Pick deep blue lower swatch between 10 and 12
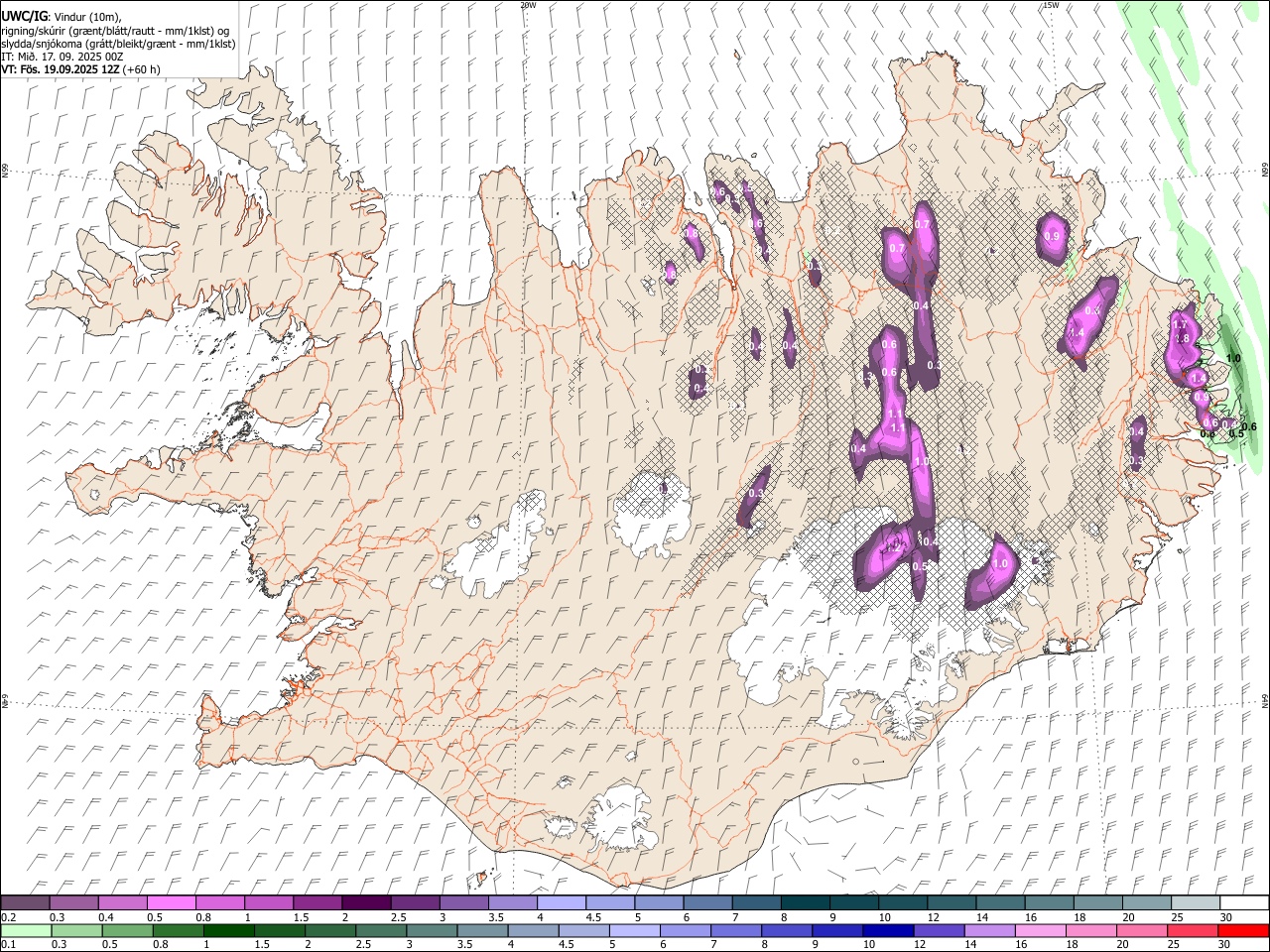The height and width of the screenshot is (952, 1270). [x=888, y=930]
